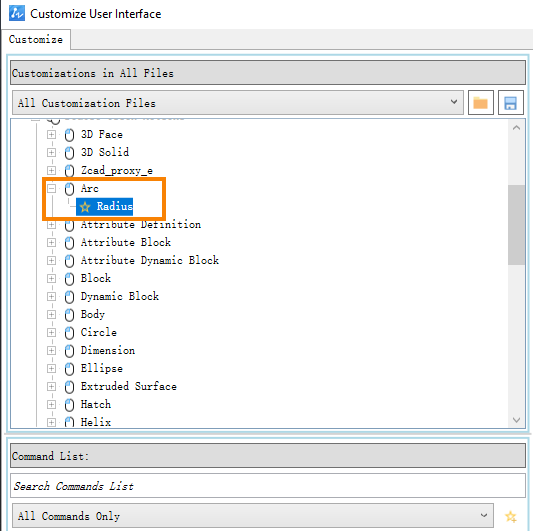The width and height of the screenshot is (533, 531).
Task: Select the Extruded Surface item
Action: [128, 387]
